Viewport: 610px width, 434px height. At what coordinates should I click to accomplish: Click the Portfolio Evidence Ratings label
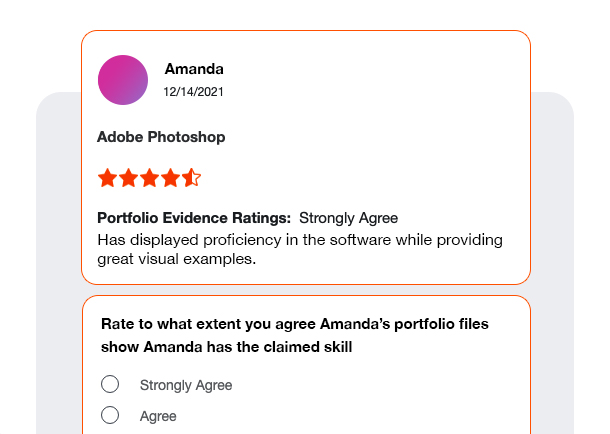[194, 218]
